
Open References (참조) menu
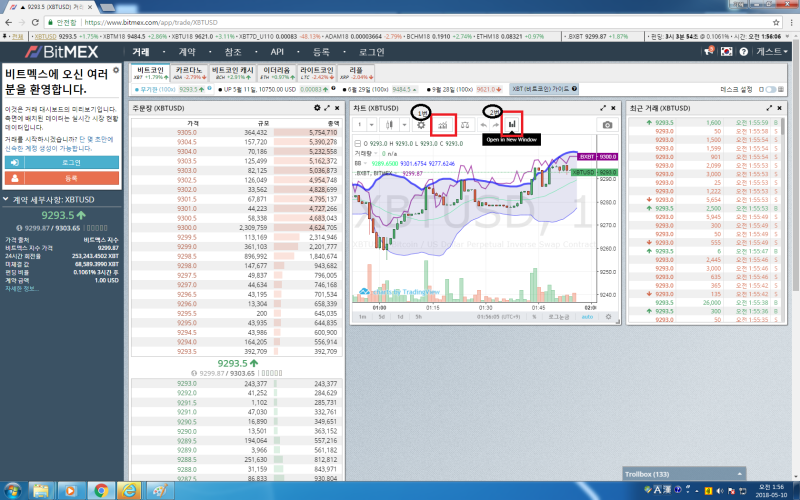pos(233,52)
